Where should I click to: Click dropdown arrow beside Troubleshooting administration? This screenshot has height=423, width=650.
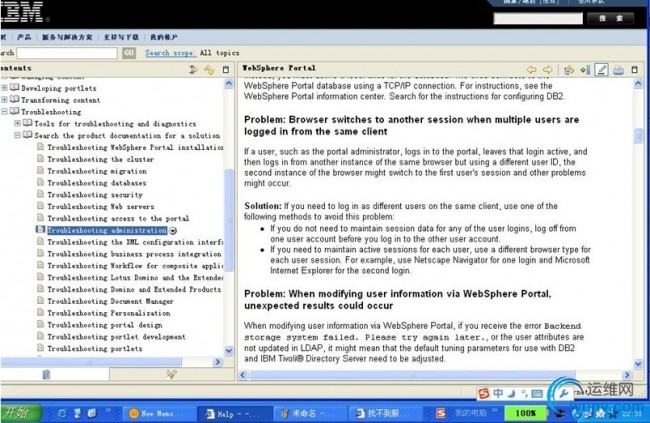coord(173,231)
